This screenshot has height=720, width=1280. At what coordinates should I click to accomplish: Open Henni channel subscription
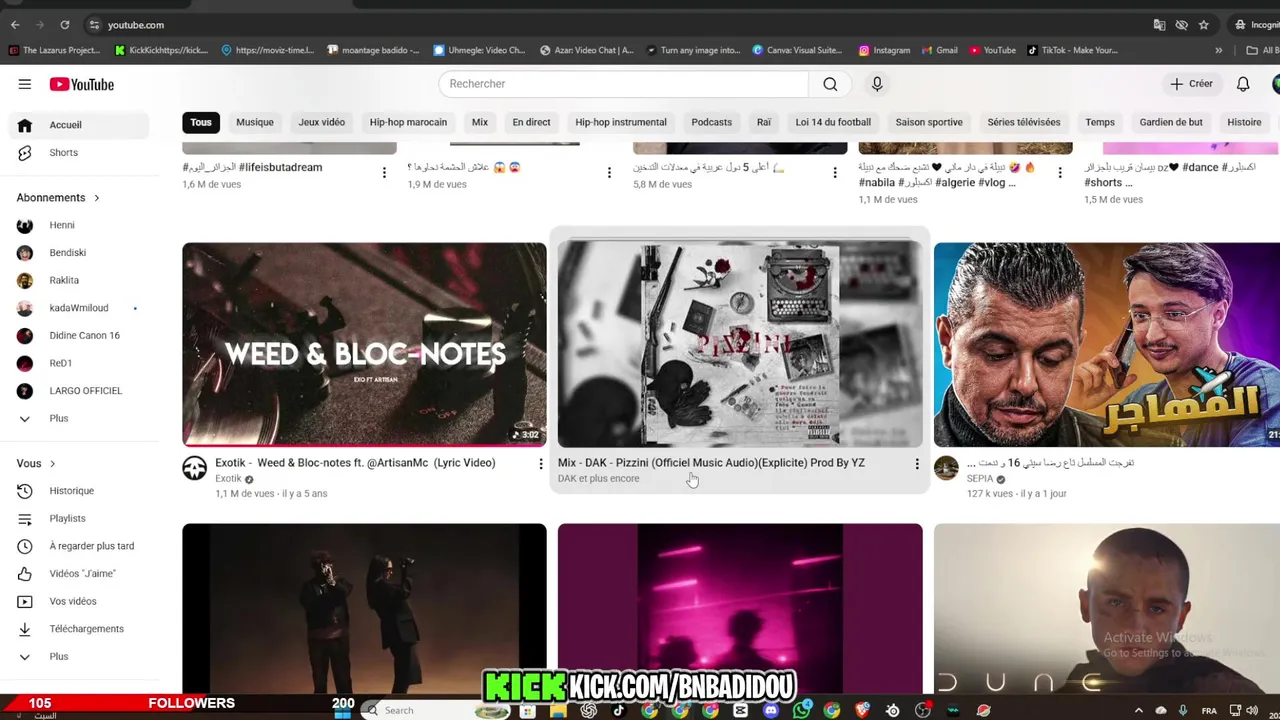coord(79,225)
